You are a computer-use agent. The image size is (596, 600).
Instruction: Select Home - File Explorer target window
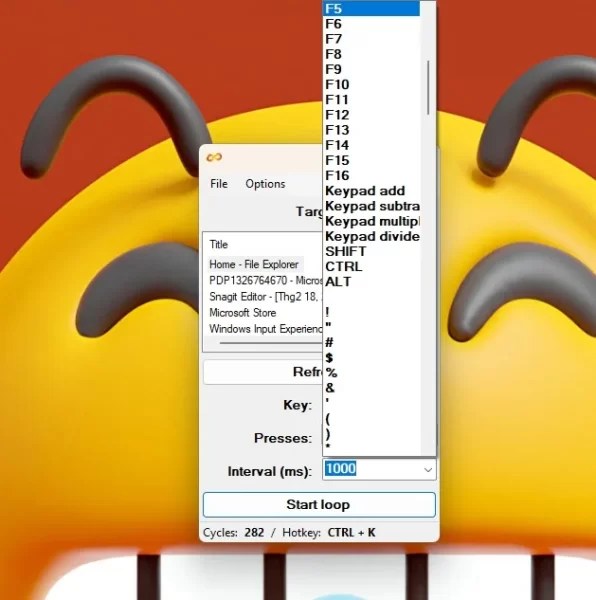(x=254, y=264)
